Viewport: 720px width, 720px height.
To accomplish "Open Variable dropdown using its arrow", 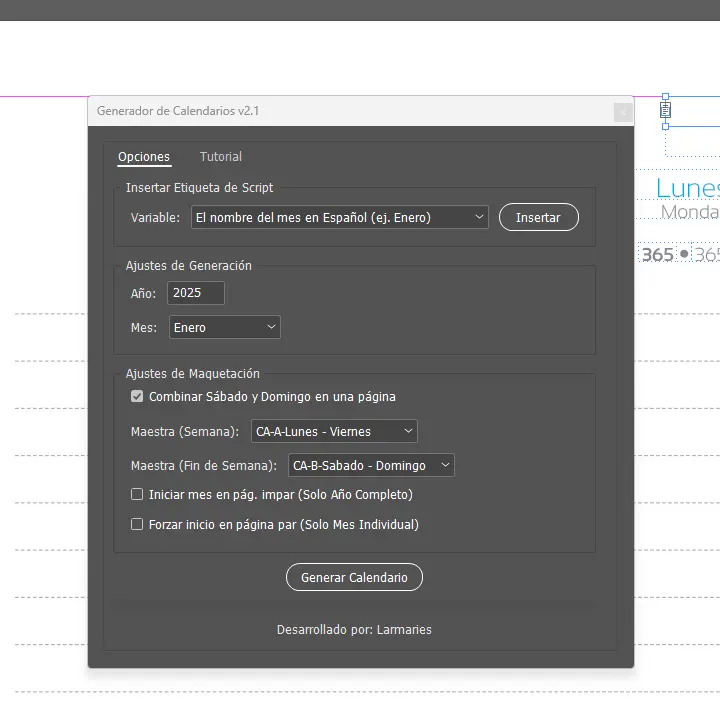I will tap(479, 217).
